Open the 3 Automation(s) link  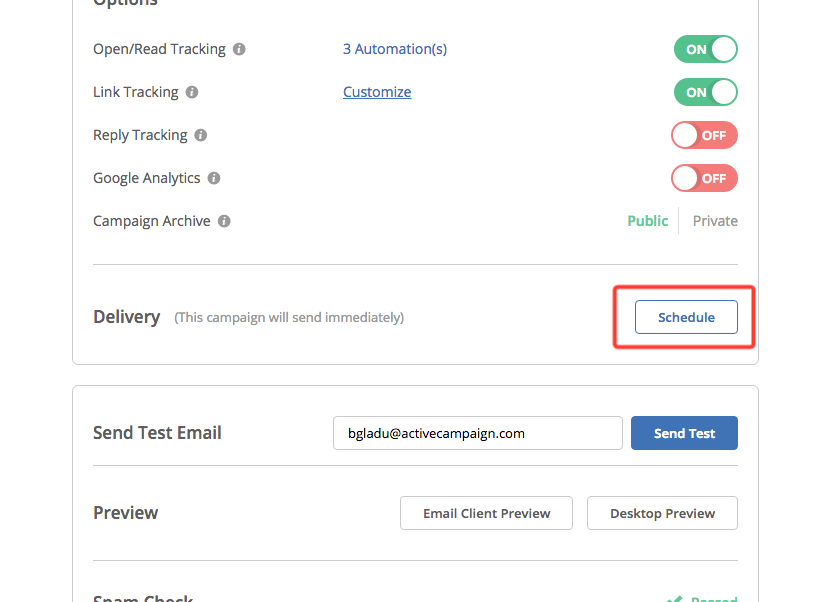[x=395, y=49]
